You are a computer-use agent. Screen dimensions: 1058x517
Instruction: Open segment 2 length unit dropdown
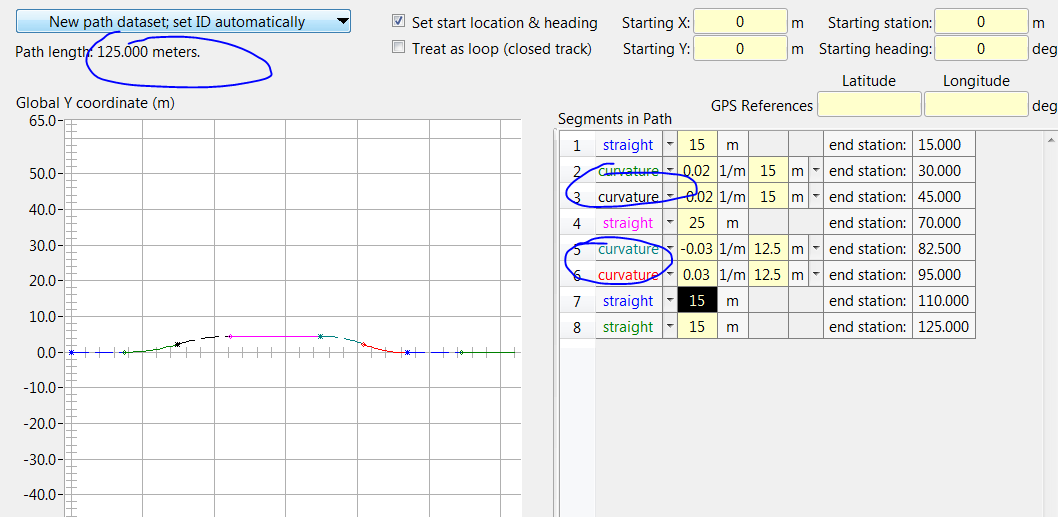click(816, 171)
